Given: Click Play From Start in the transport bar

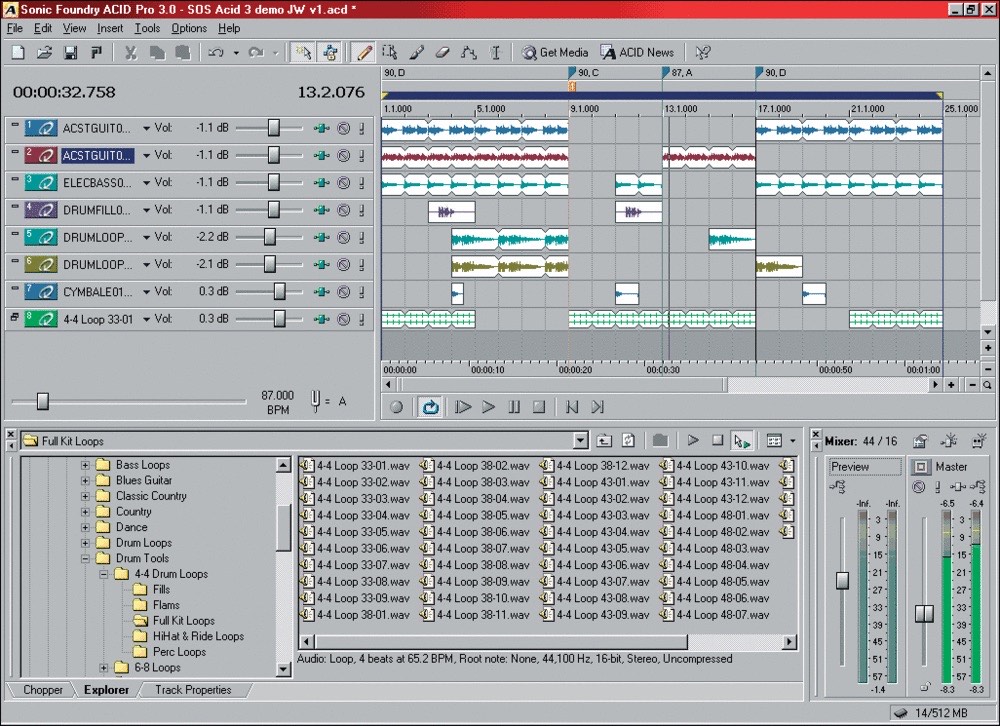Looking at the screenshot, I should tap(463, 407).
